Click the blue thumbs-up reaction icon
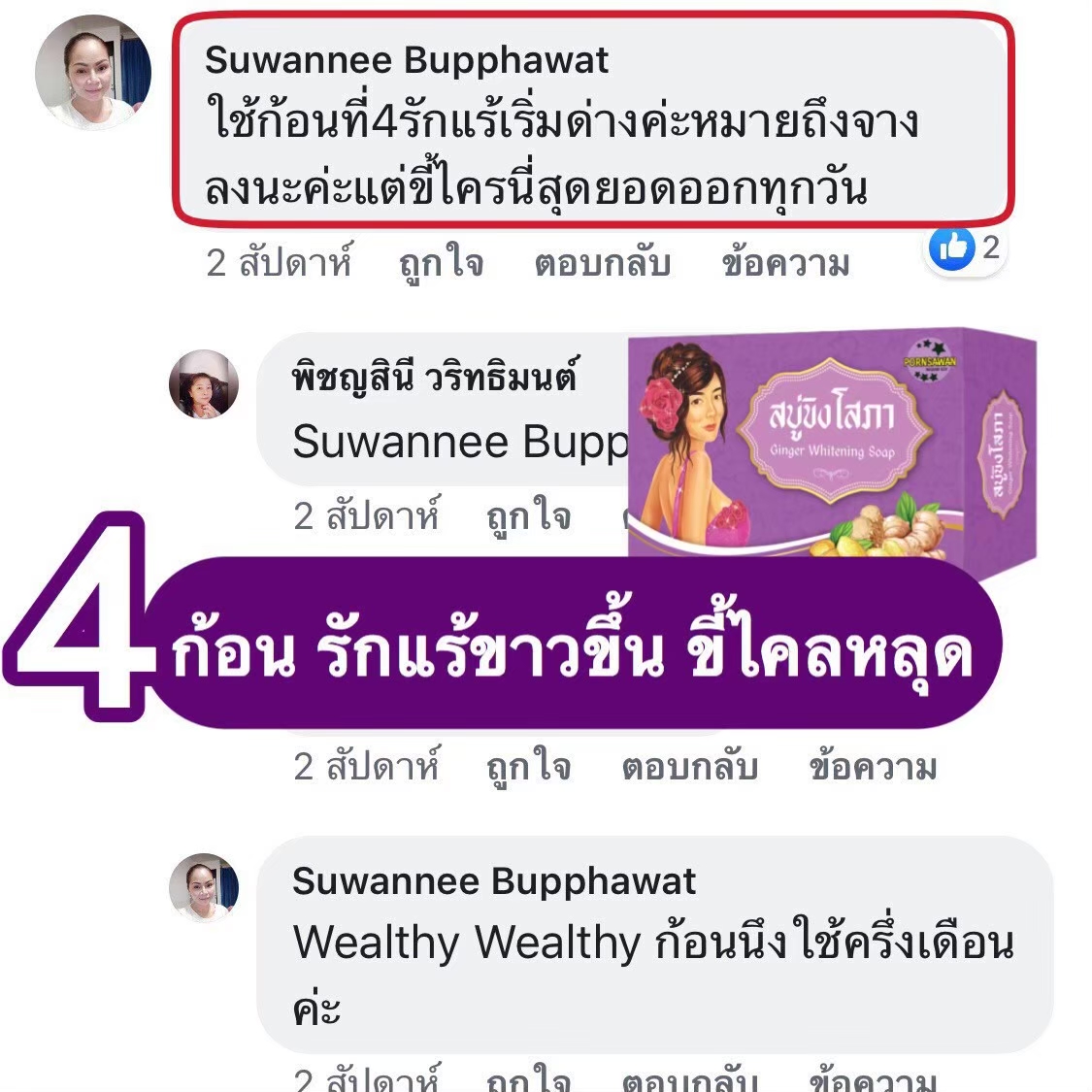Screen dimensions: 1092x1092 [x=951, y=248]
